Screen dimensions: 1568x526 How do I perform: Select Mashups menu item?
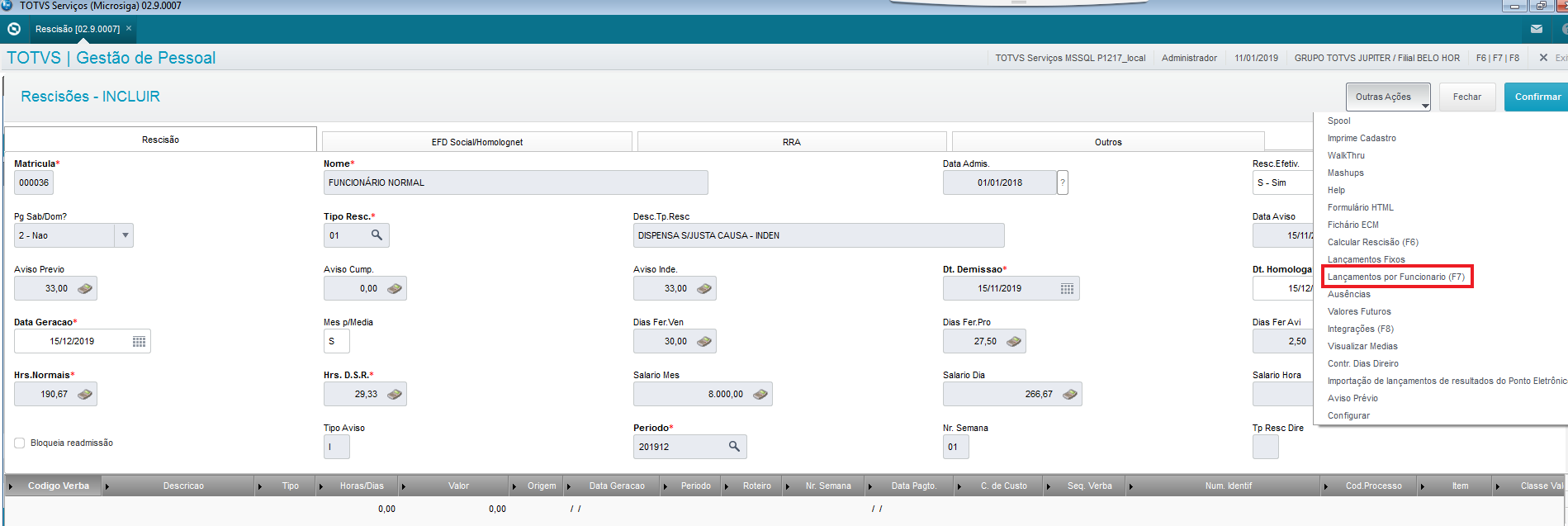(1345, 173)
